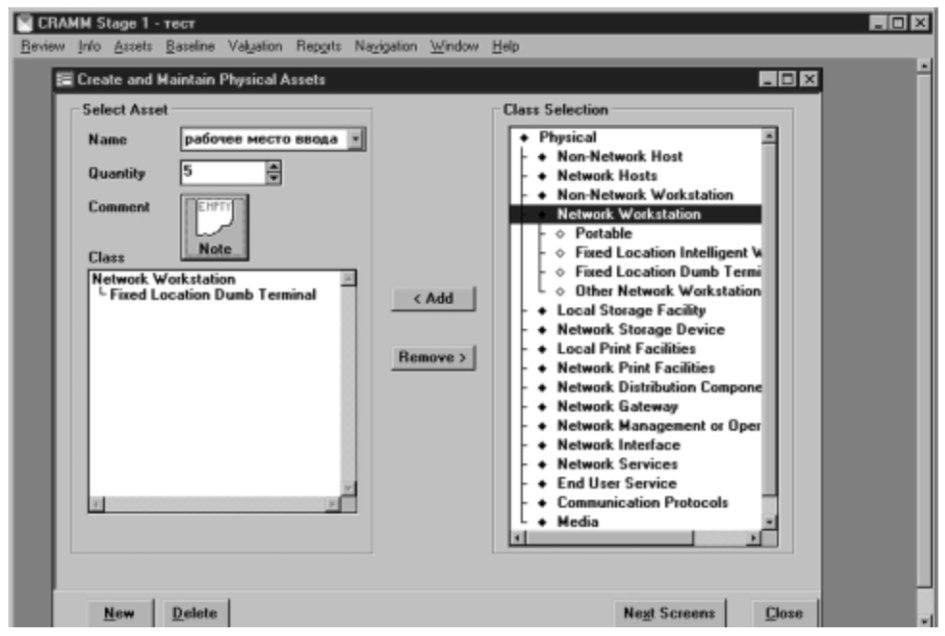The image size is (945, 636).
Task: Select Communication Protocols tree item
Action: 642,503
